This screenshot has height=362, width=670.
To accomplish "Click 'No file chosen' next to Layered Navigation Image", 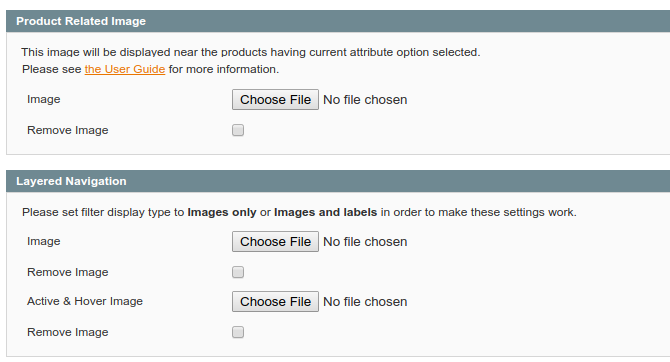I will click(x=365, y=241).
